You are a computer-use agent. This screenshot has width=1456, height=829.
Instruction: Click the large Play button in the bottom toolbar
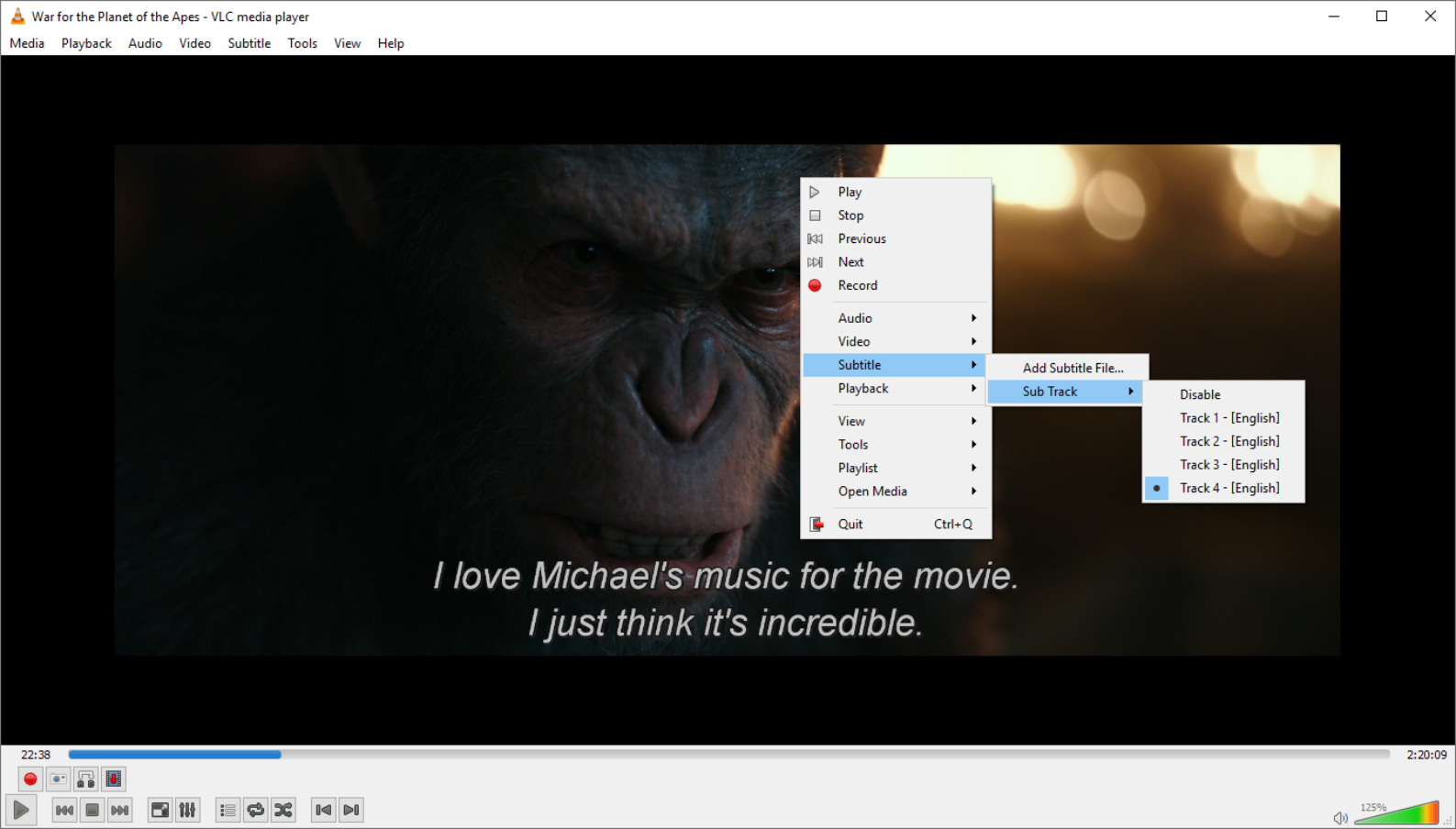[x=21, y=810]
